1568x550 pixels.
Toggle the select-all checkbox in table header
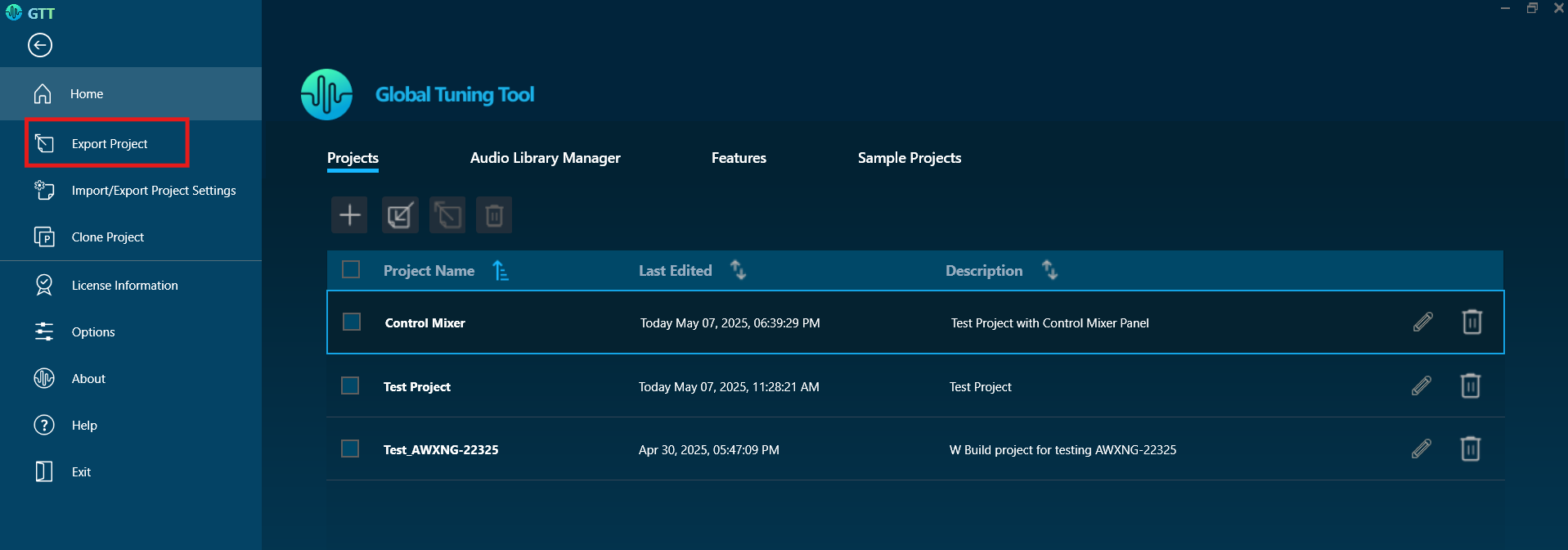coord(351,270)
